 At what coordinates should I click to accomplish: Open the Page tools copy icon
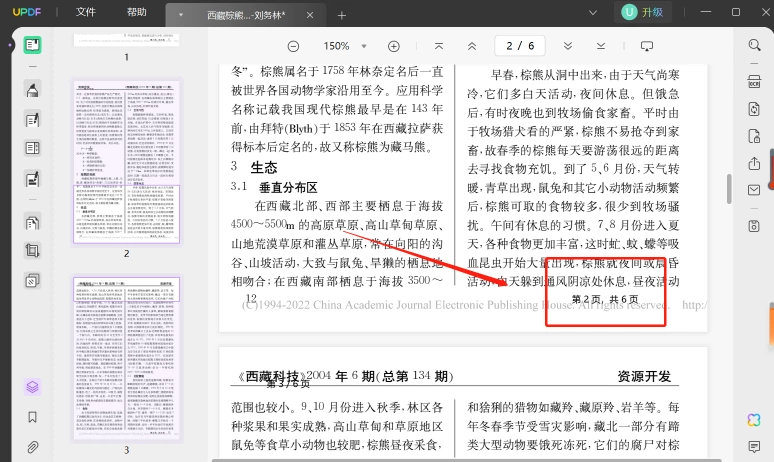point(33,223)
